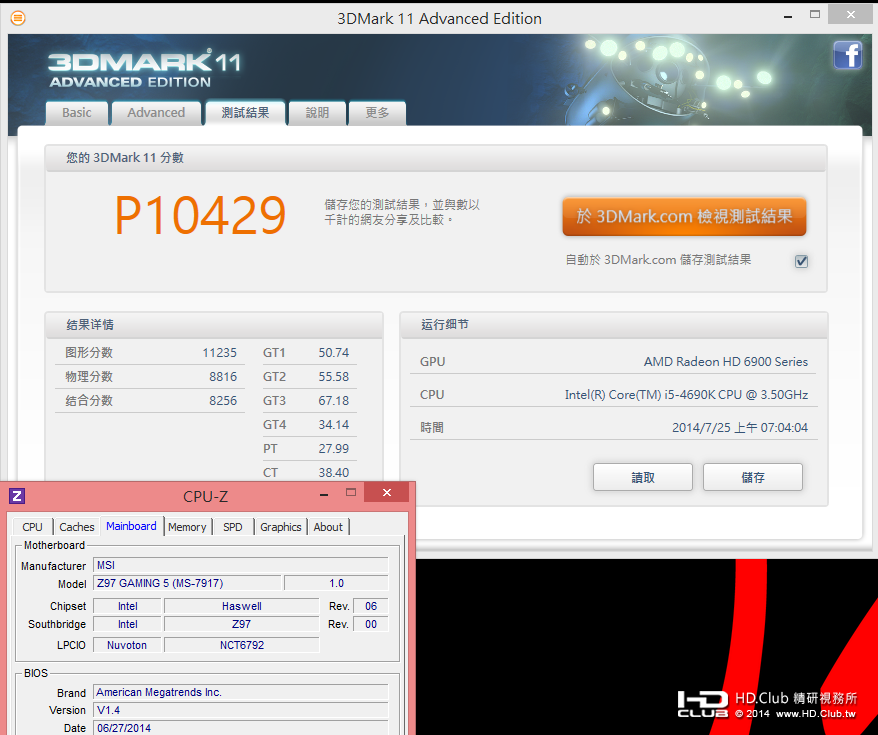The width and height of the screenshot is (878, 735).
Task: Close the CPU-Z window
Action: point(386,493)
